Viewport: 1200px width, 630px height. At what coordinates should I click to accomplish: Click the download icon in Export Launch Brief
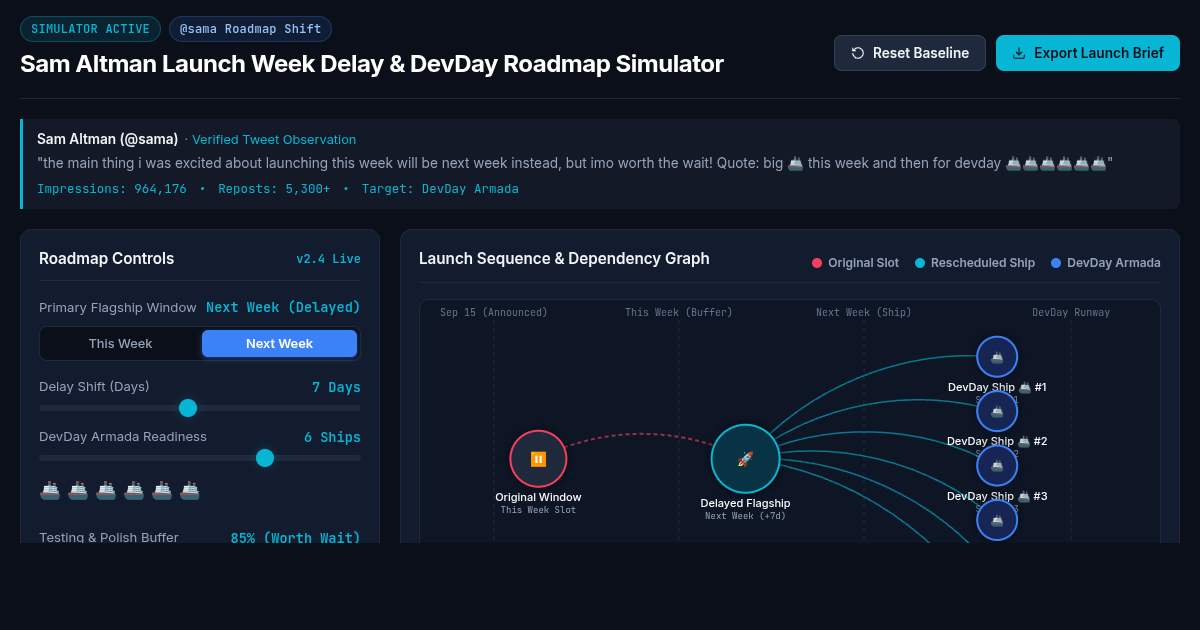click(x=1019, y=53)
